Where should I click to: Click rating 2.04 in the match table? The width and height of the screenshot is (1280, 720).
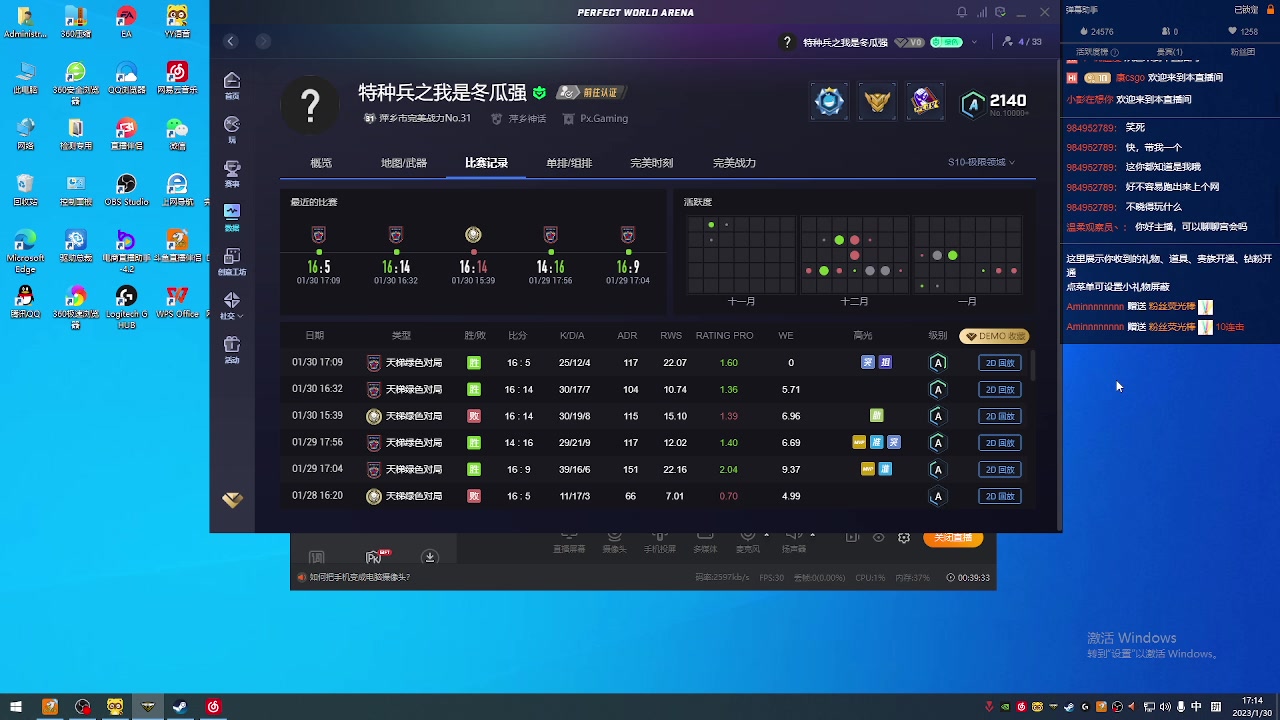coord(728,469)
